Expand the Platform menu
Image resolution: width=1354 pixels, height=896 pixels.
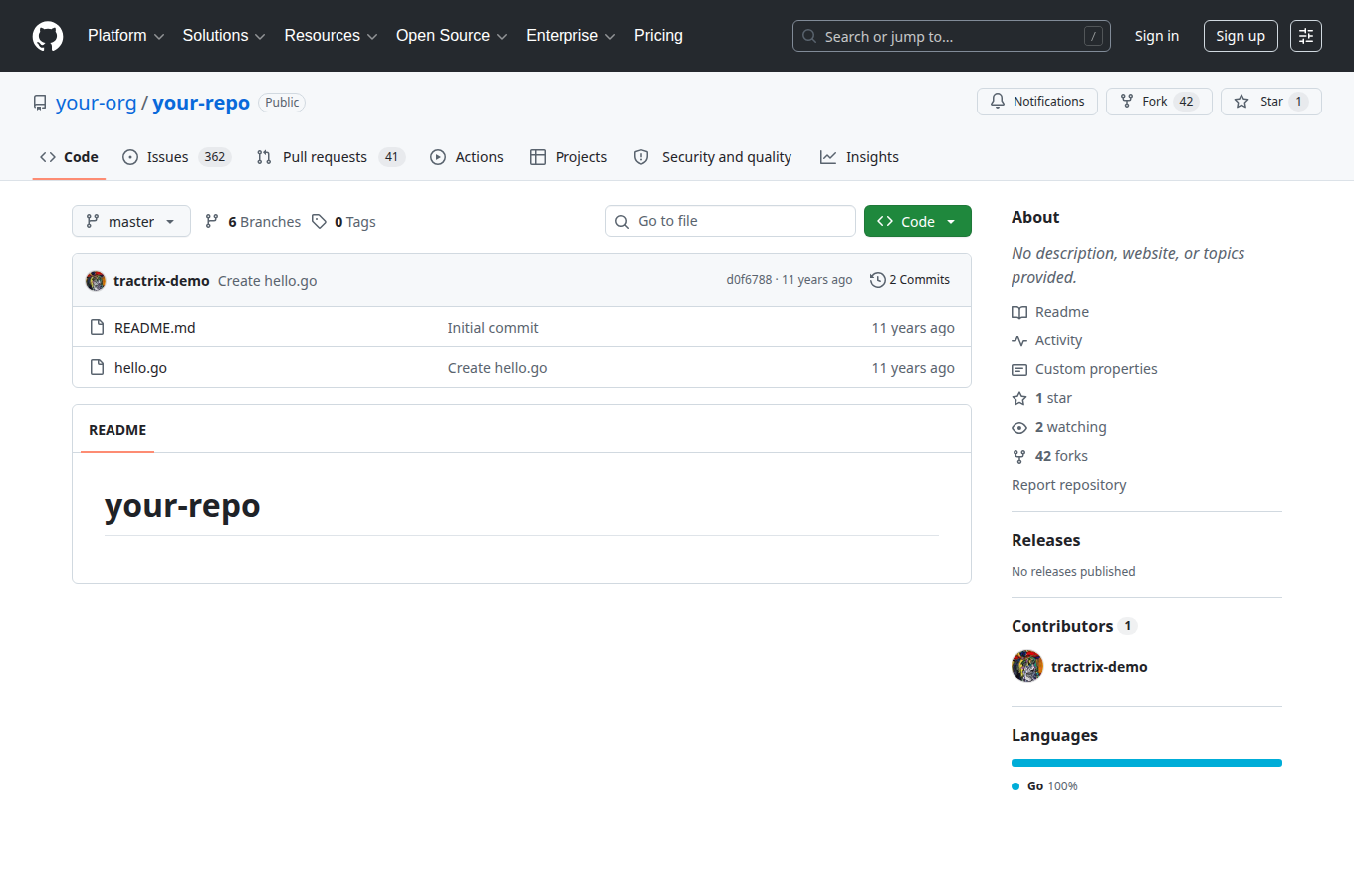pos(125,36)
